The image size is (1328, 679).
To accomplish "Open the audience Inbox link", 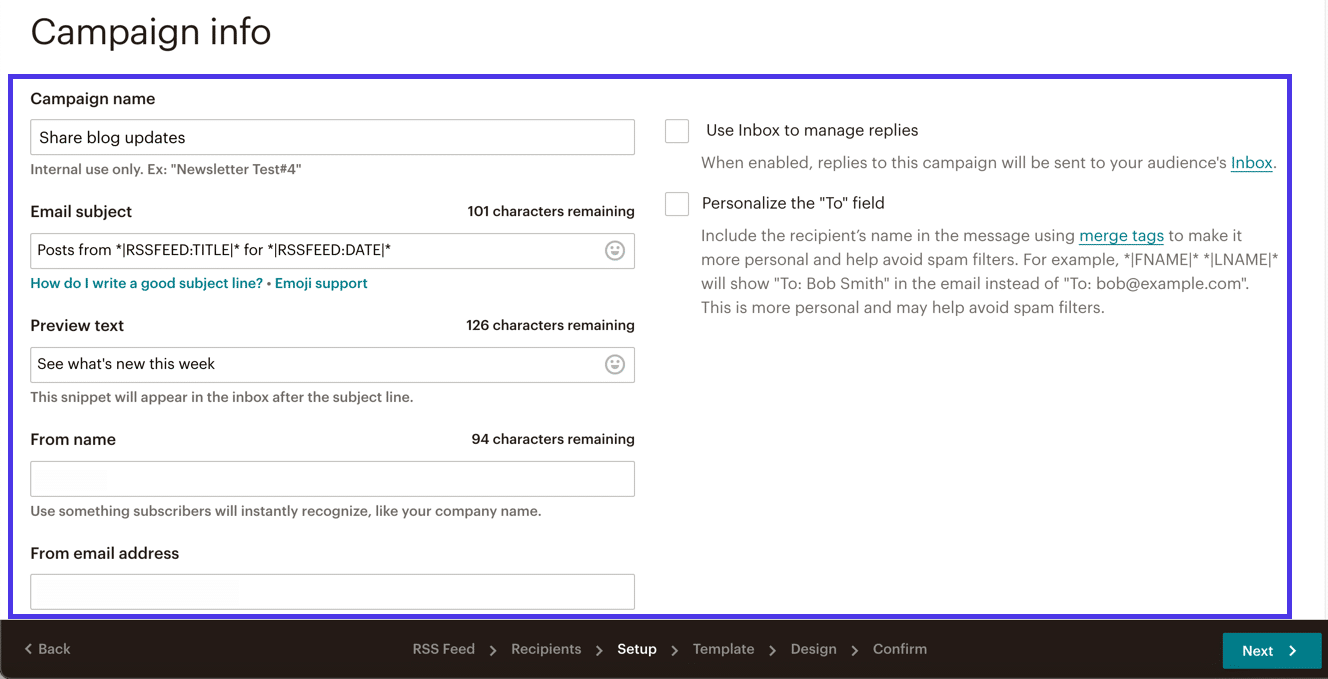I will pos(1251,162).
